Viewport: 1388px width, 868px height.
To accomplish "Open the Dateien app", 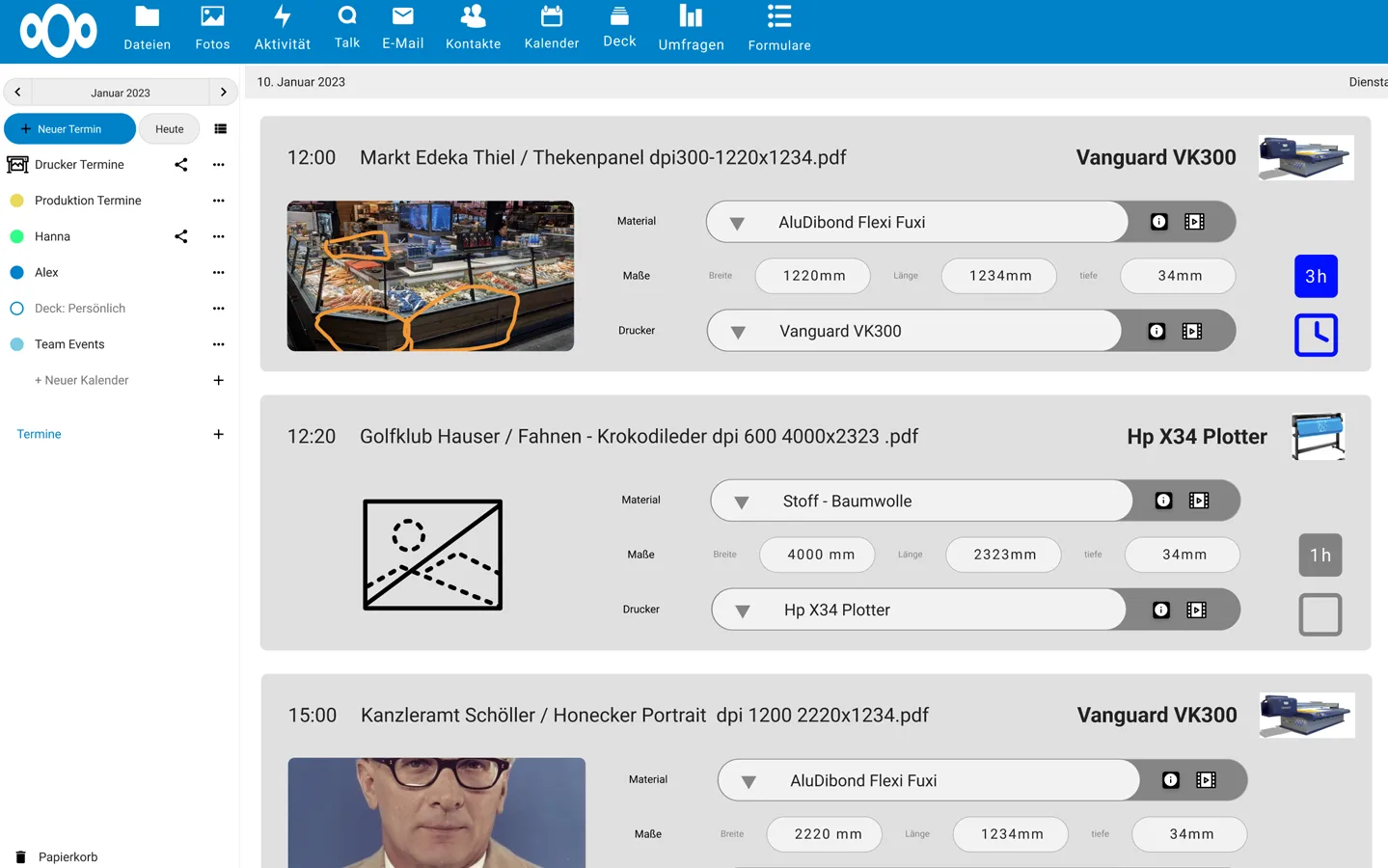I will coord(147,29).
